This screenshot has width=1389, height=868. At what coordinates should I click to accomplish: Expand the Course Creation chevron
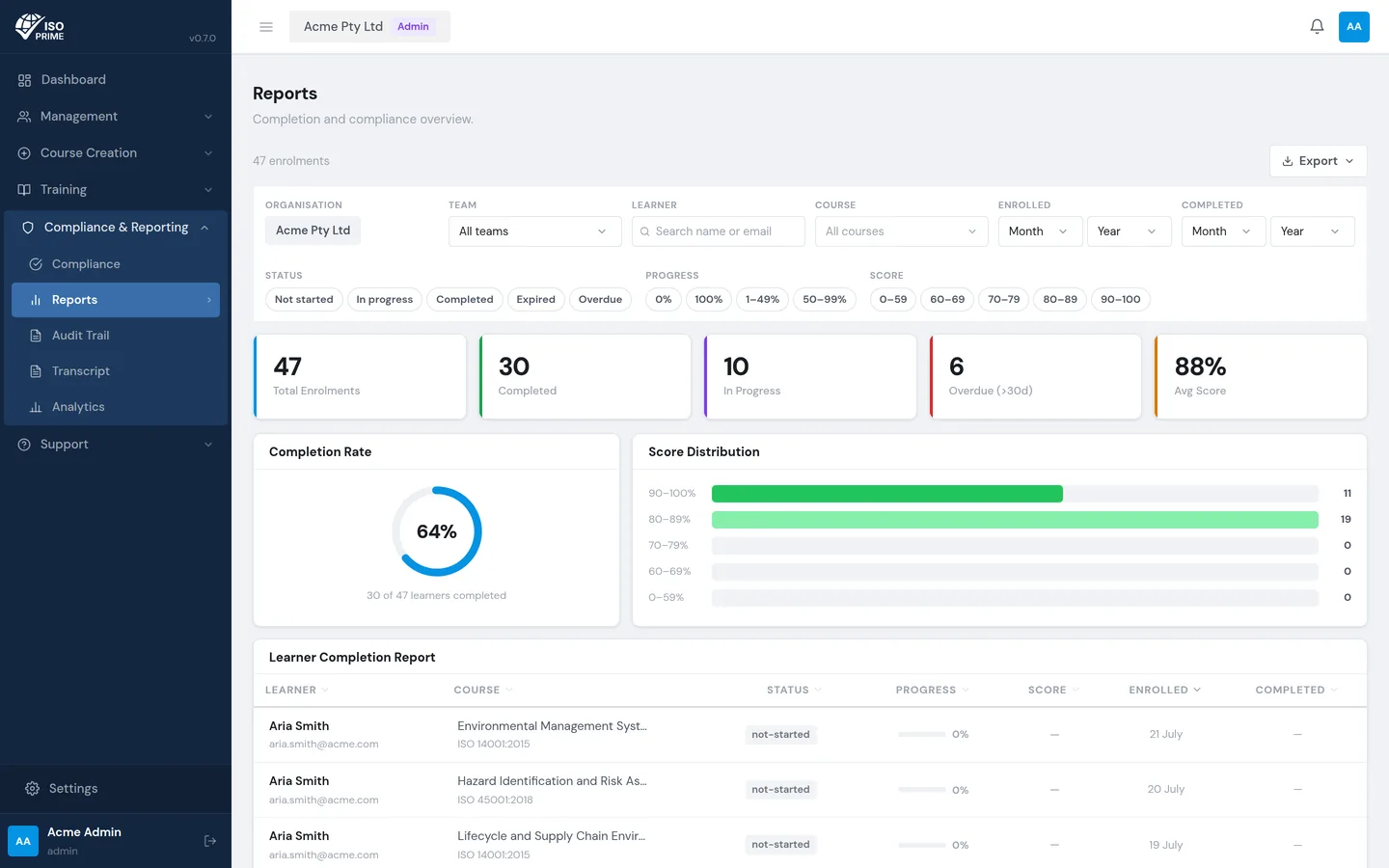point(208,153)
